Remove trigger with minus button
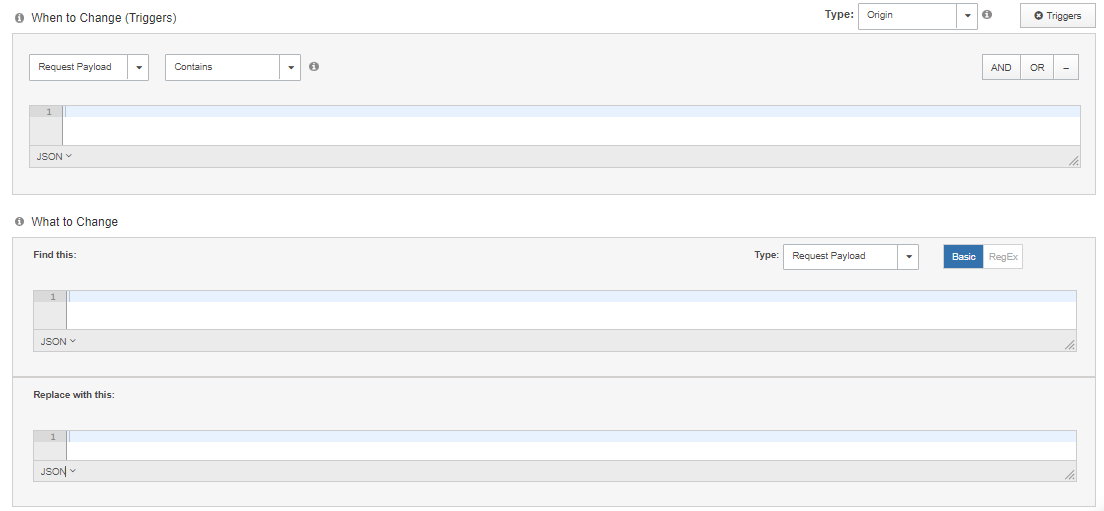1104x511 pixels. pyautogui.click(x=1066, y=68)
